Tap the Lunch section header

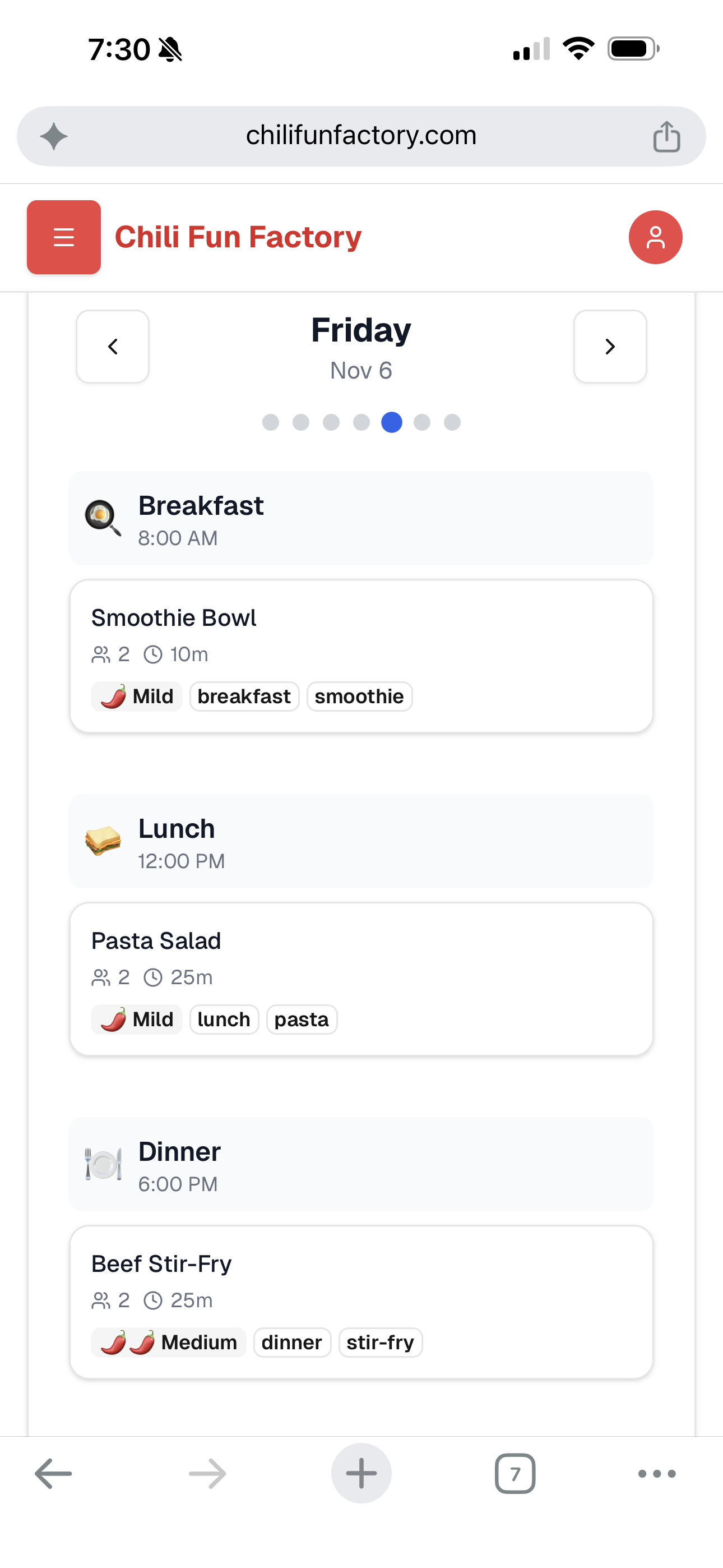point(361,841)
